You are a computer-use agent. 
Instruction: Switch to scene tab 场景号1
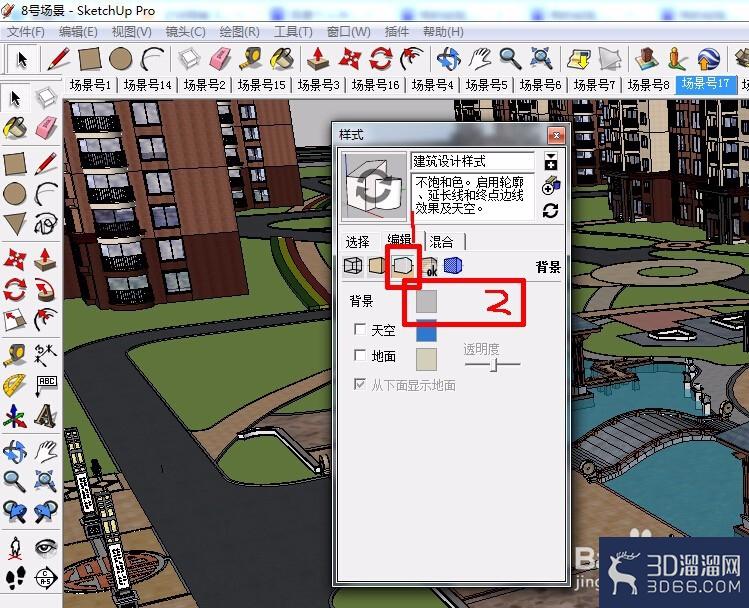pyautogui.click(x=90, y=85)
